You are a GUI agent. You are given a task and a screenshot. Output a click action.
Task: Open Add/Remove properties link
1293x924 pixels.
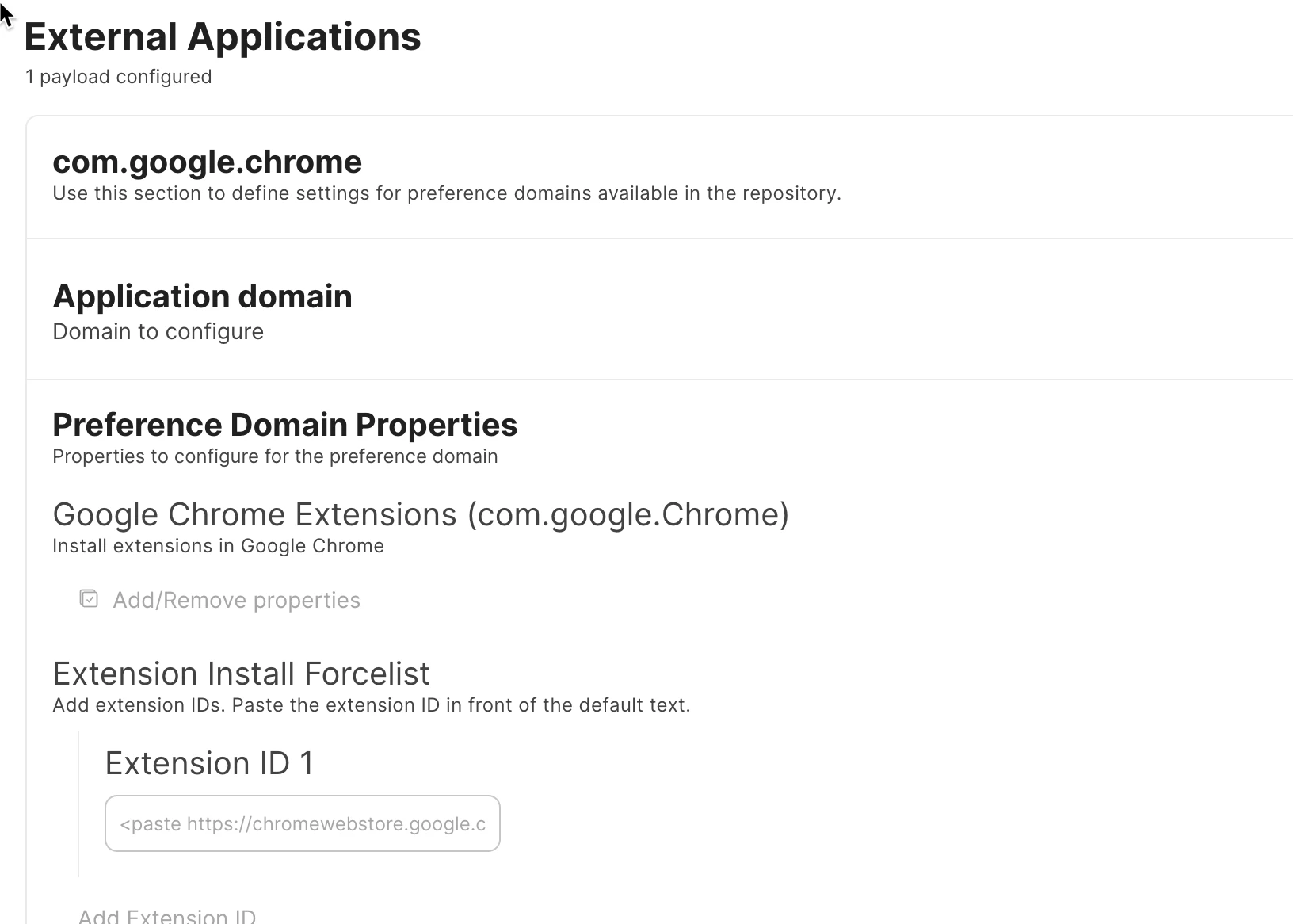point(236,600)
